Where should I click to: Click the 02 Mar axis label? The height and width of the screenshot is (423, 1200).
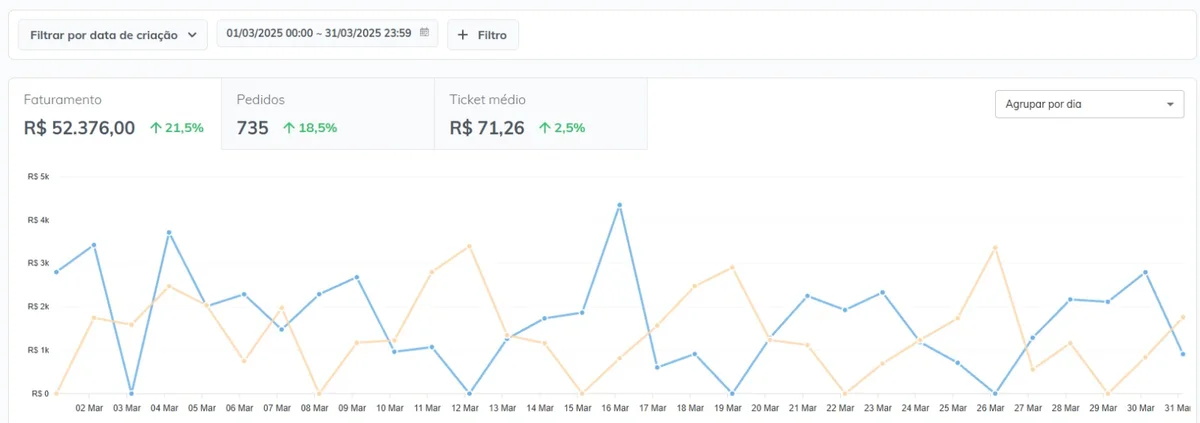click(89, 408)
